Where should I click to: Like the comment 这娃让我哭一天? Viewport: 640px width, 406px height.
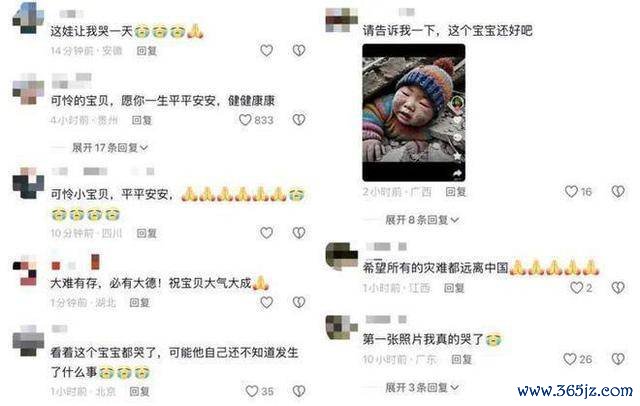267,51
